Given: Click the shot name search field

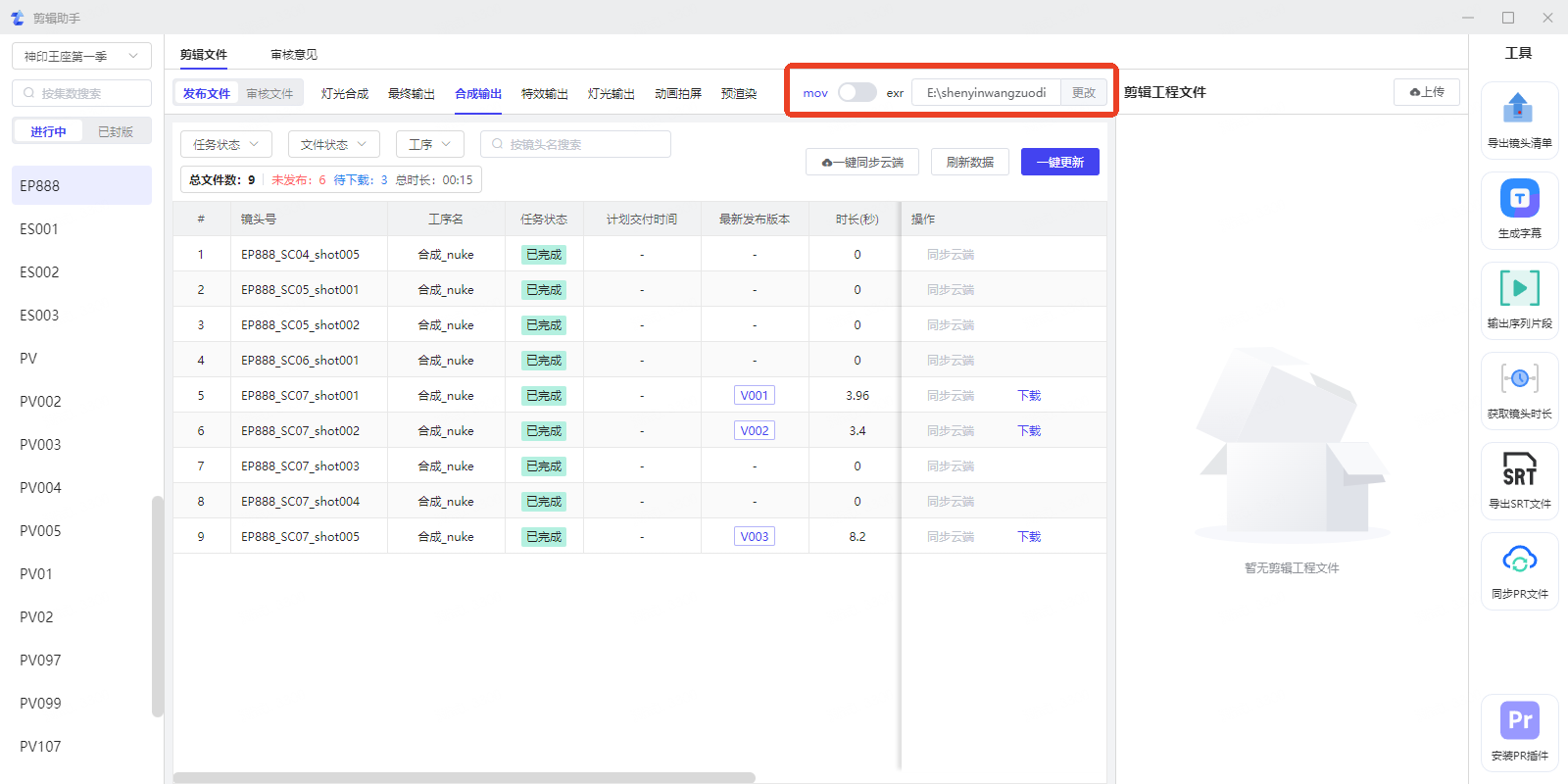Looking at the screenshot, I should coord(576,144).
